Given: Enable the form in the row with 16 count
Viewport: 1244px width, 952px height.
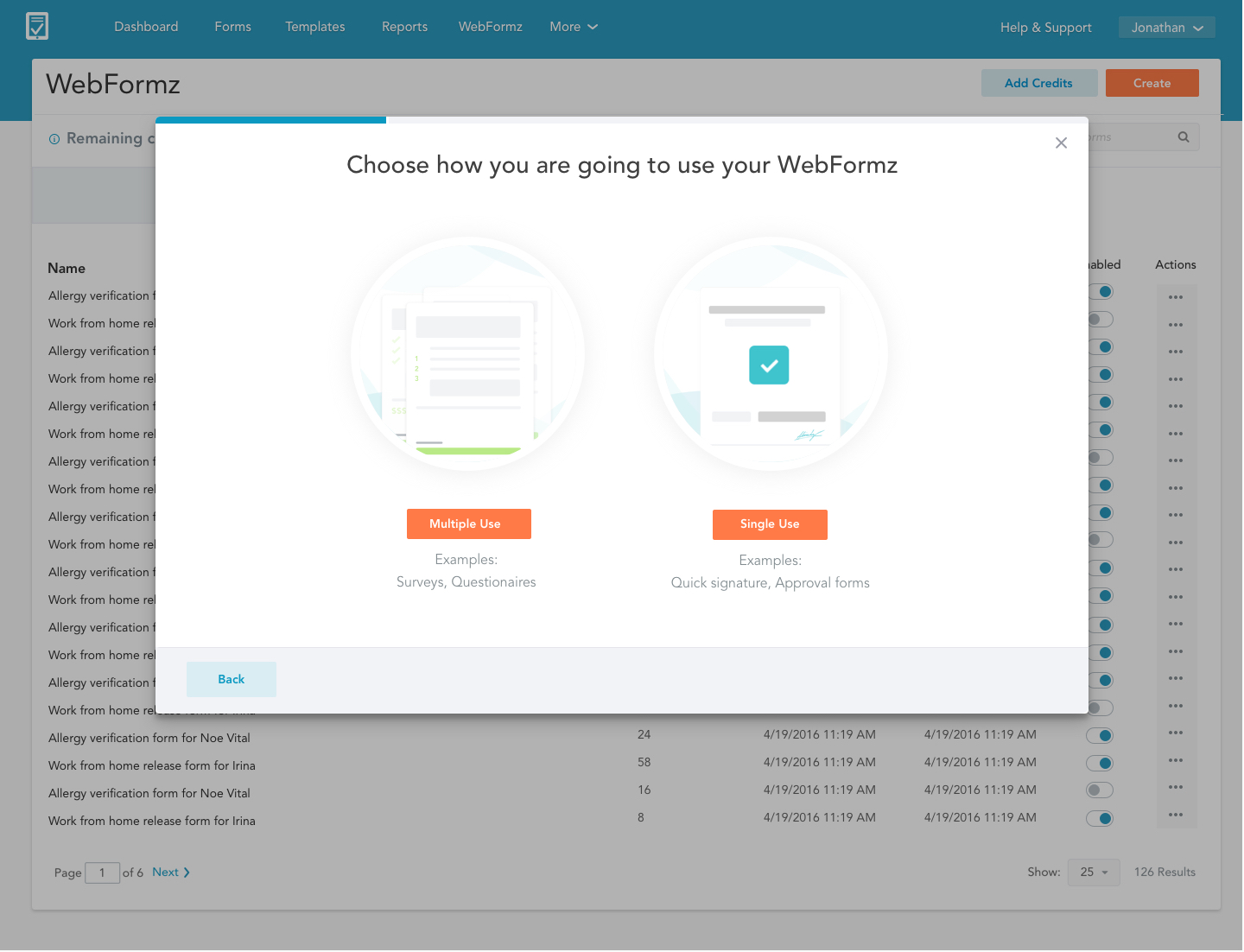Looking at the screenshot, I should (1100, 790).
